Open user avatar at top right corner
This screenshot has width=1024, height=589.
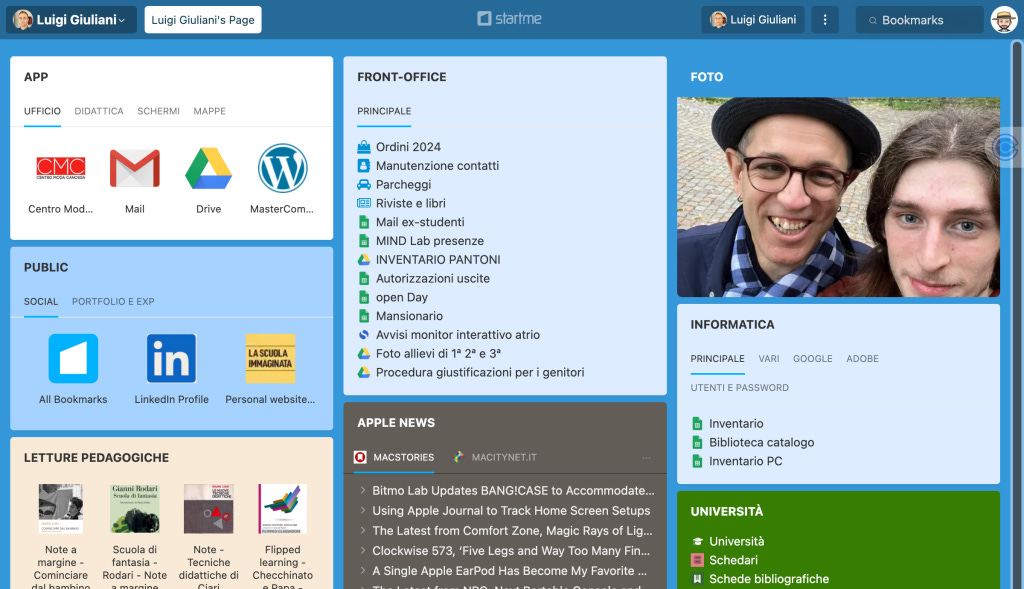click(x=1004, y=20)
